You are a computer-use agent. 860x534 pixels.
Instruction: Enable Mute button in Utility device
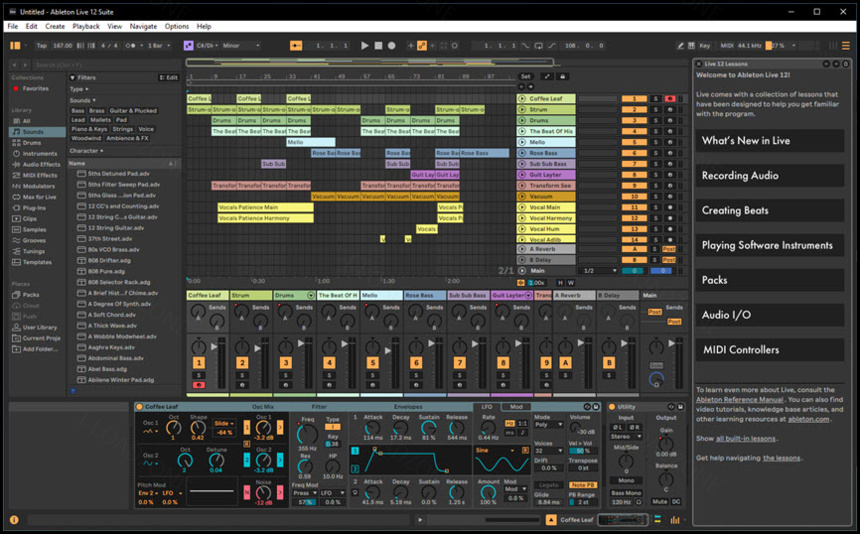click(x=660, y=502)
